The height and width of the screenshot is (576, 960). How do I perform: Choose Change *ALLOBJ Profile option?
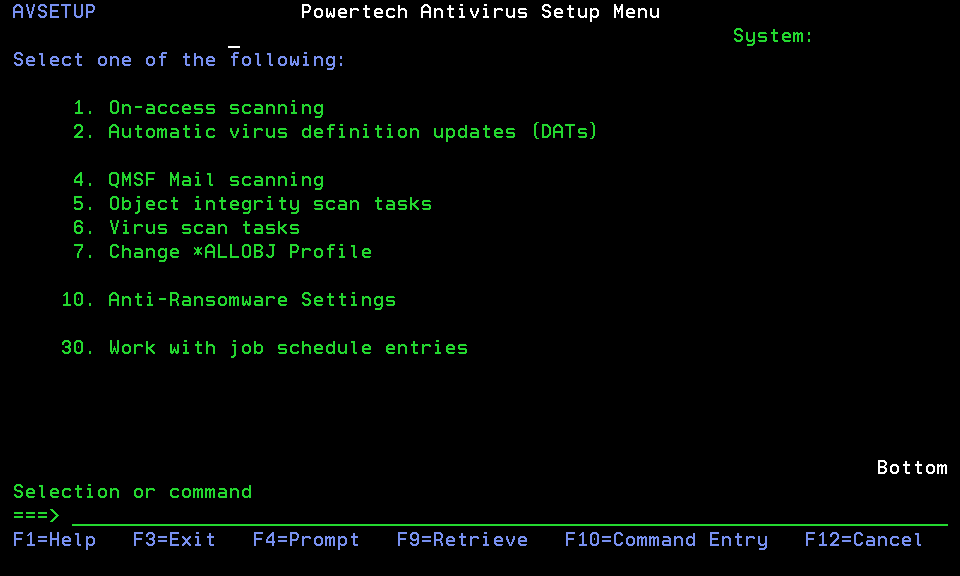tap(239, 252)
